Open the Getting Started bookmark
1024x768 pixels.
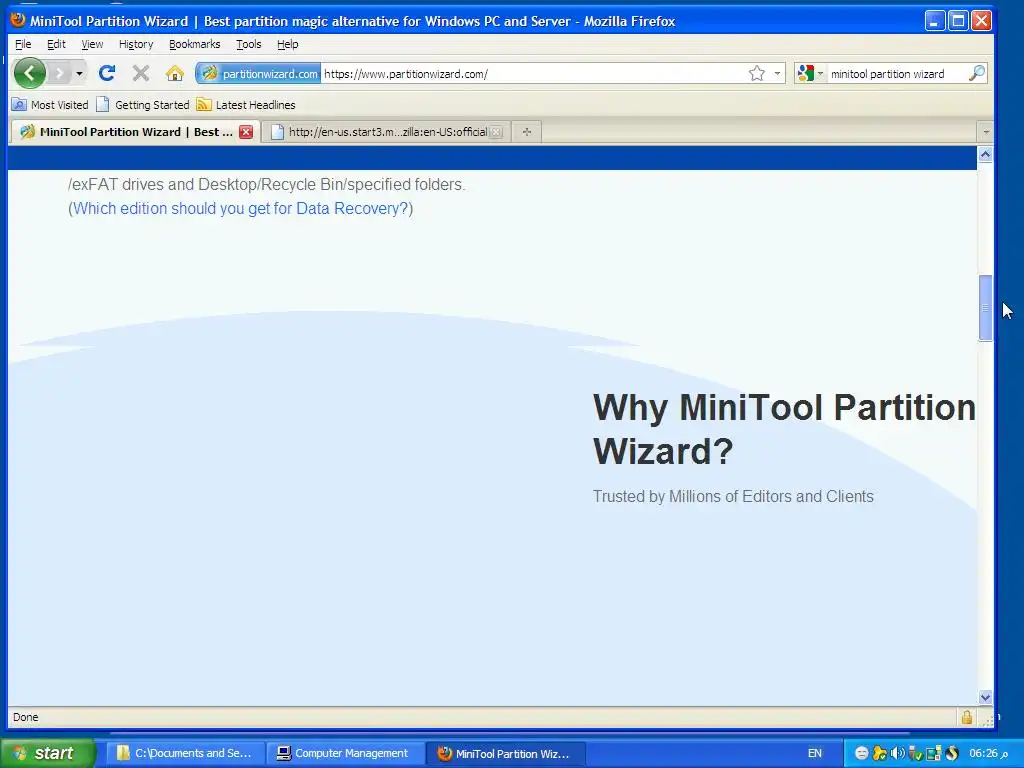point(143,104)
